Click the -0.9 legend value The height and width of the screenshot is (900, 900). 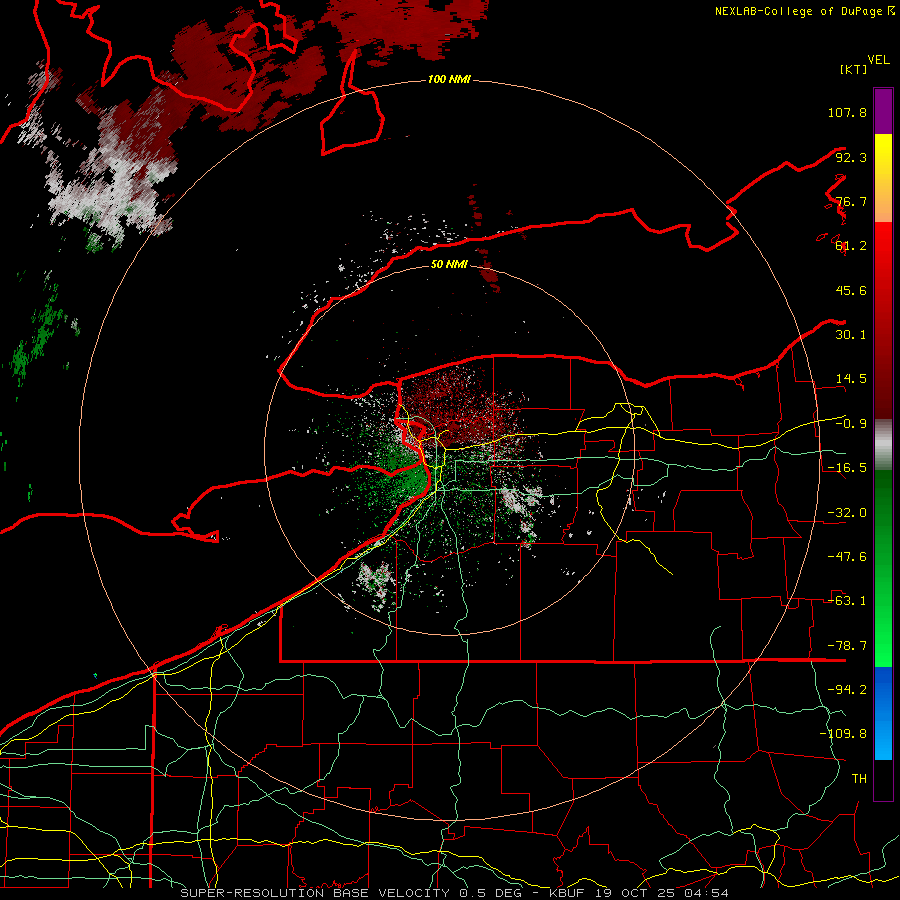tap(851, 424)
